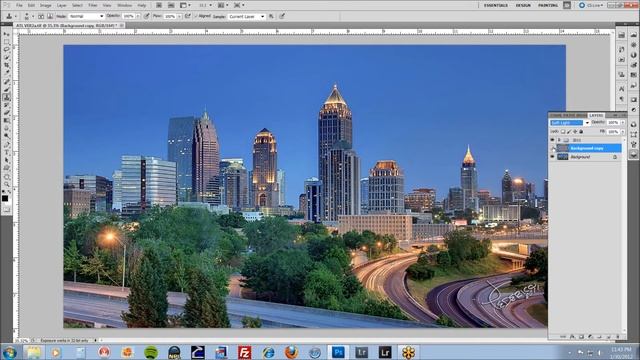640x360 pixels.
Task: Select the Clone Stamp tool
Action: point(7,98)
